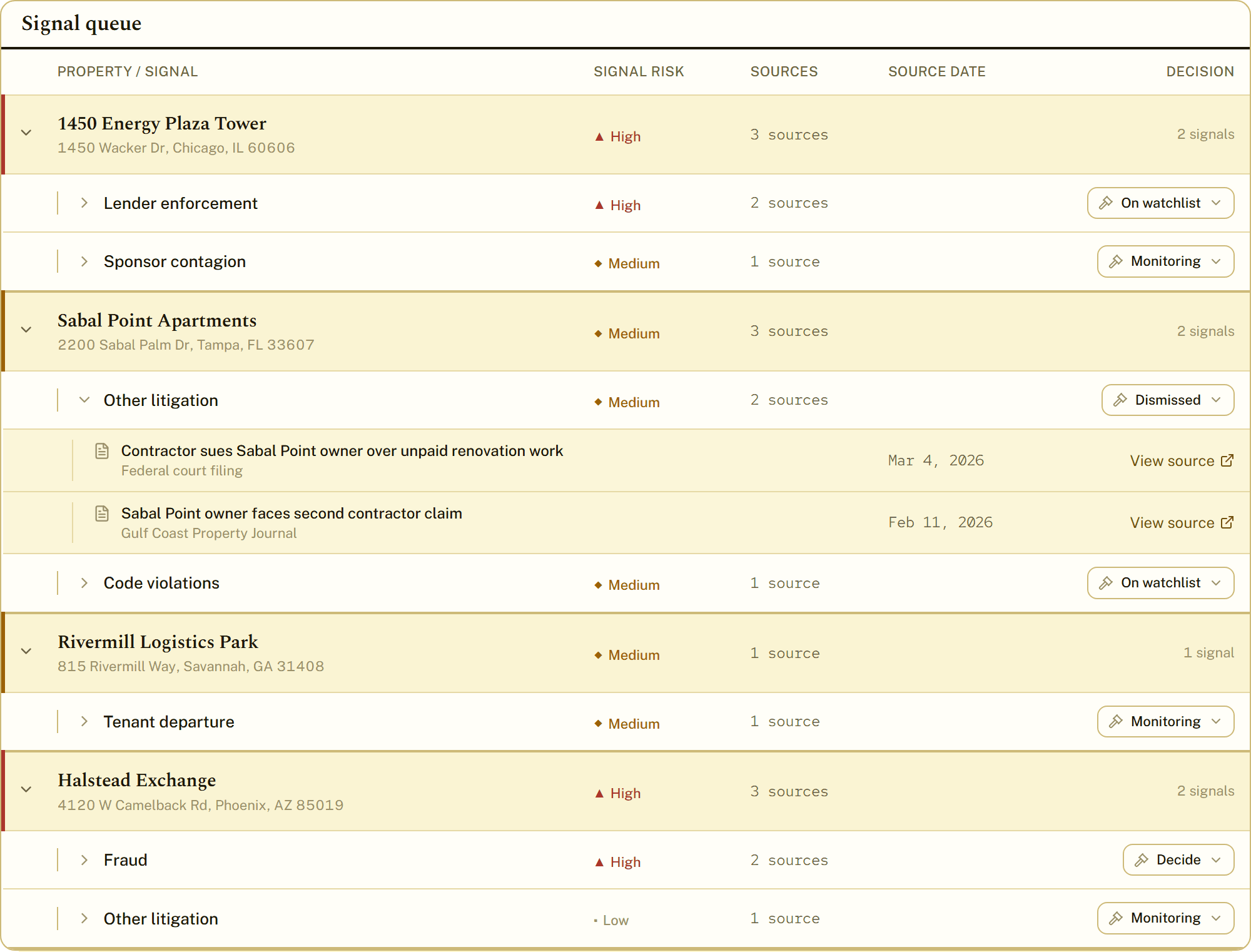Select the Source Date column header
The height and width of the screenshot is (952, 1251).
tap(936, 71)
